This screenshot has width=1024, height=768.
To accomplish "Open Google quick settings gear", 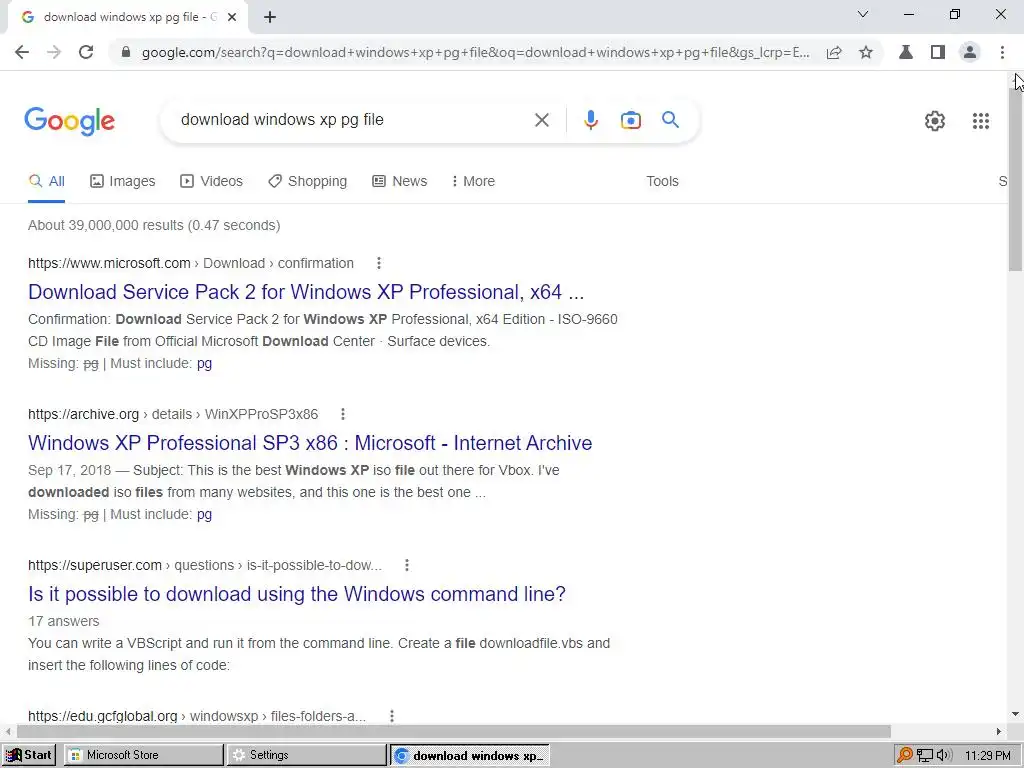I will [935, 121].
